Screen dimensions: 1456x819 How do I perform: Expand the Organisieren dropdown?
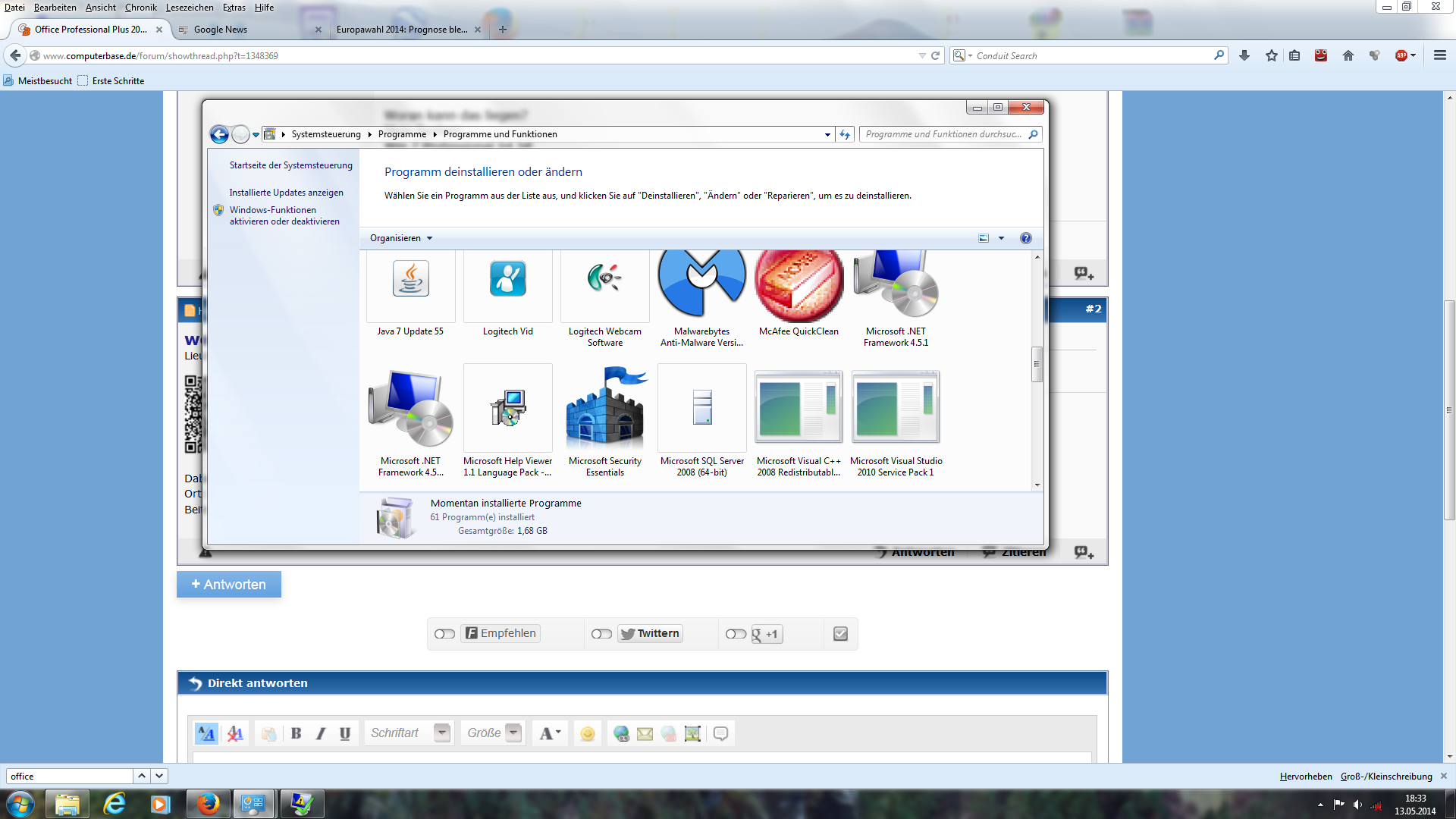pos(401,238)
